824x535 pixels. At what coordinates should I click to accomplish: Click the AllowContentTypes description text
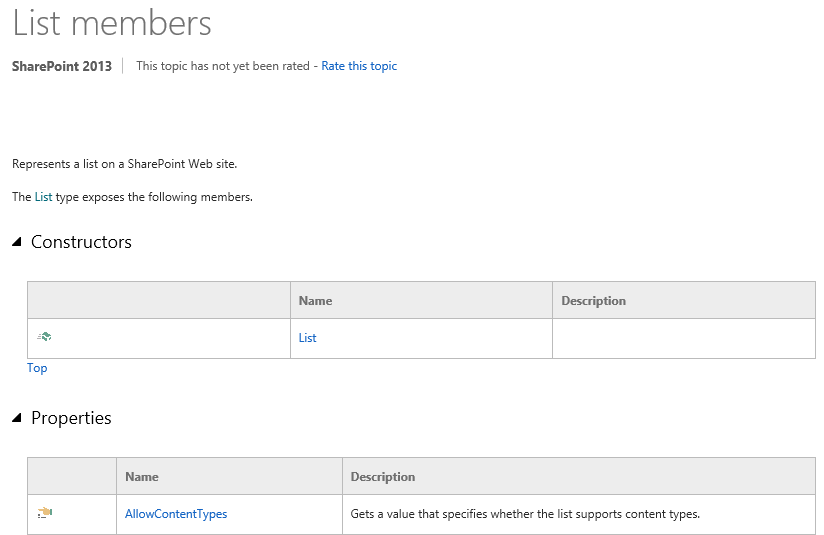pos(525,514)
